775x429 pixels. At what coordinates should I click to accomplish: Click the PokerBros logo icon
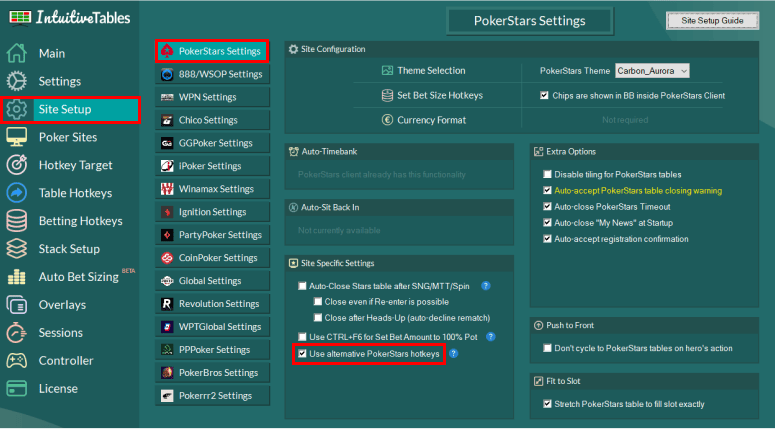tap(167, 372)
